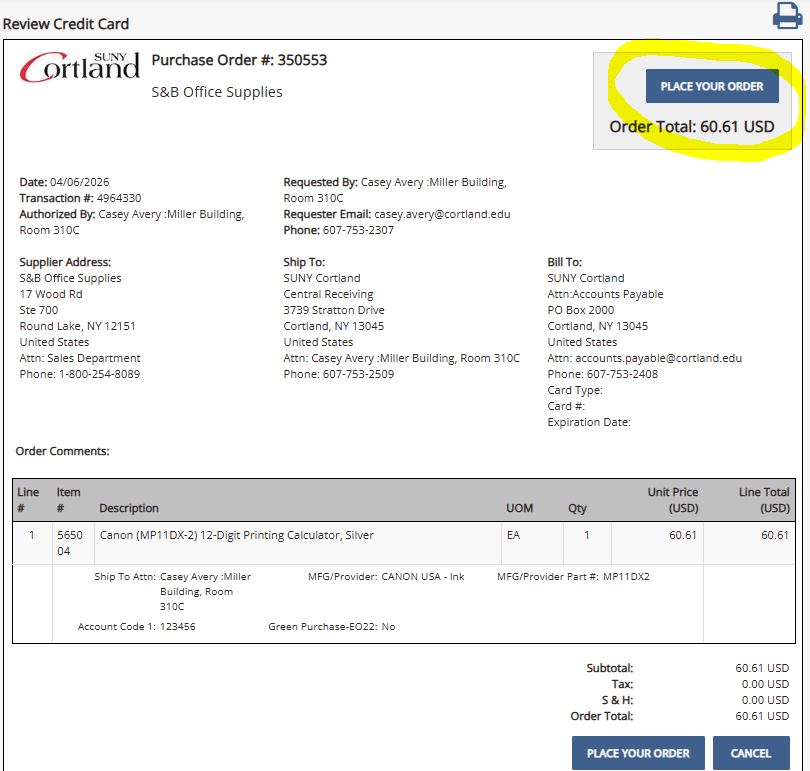The height and width of the screenshot is (771, 810).
Task: Click the supplier name S&B Office Supplies
Action: (216, 91)
